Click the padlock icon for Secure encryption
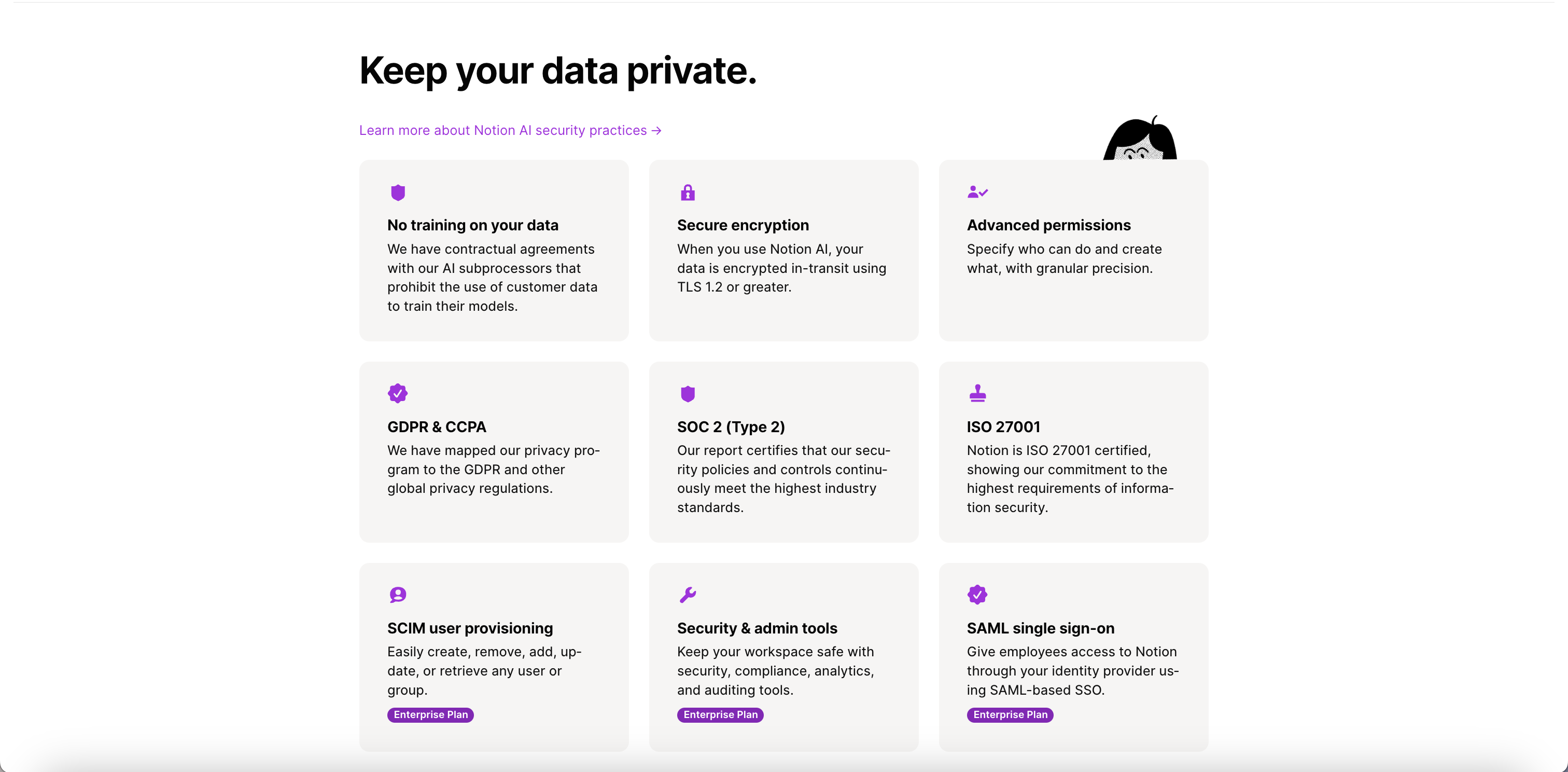Screen dimensions: 1568x772 687,193
